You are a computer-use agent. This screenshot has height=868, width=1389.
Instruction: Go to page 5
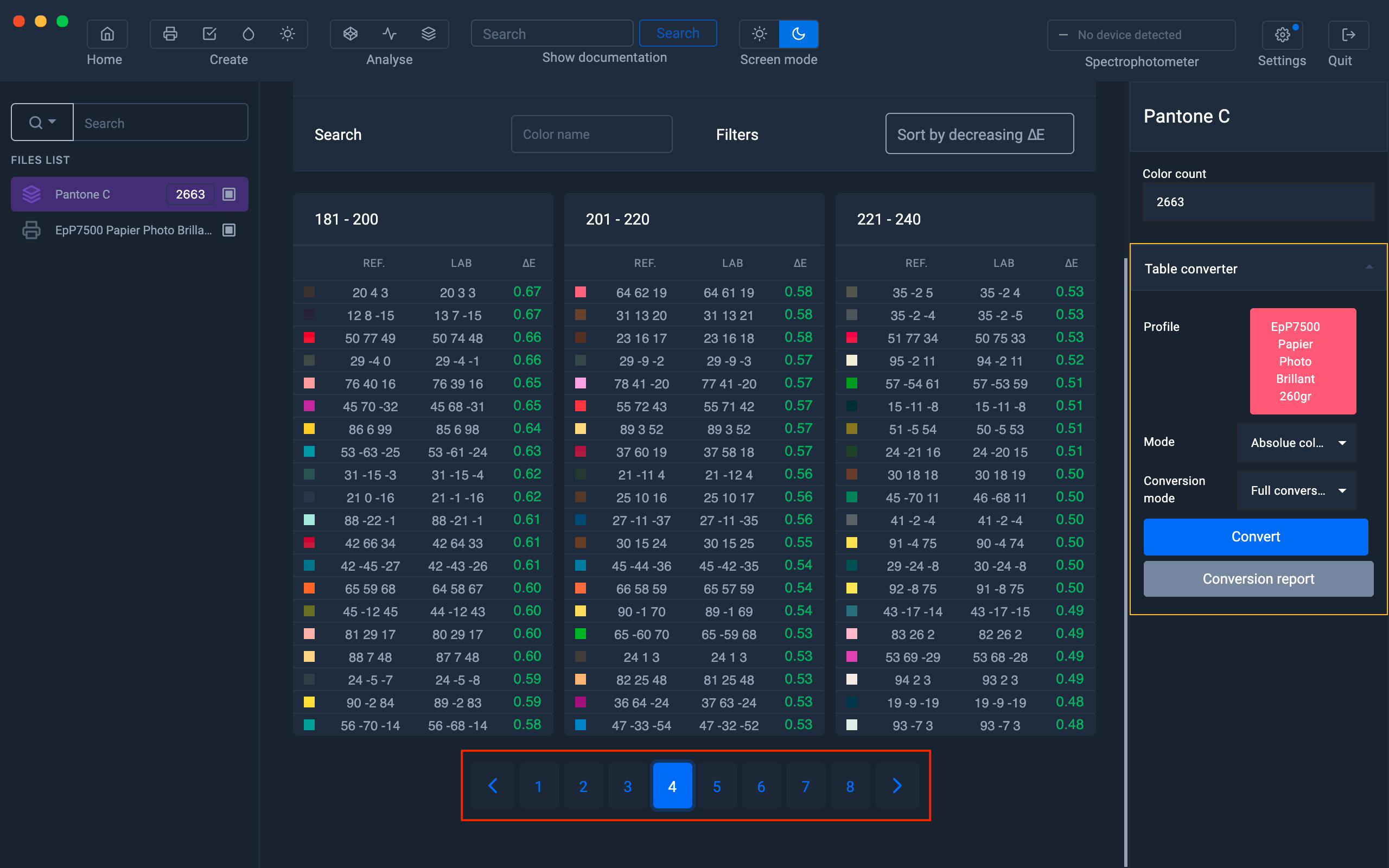click(717, 786)
